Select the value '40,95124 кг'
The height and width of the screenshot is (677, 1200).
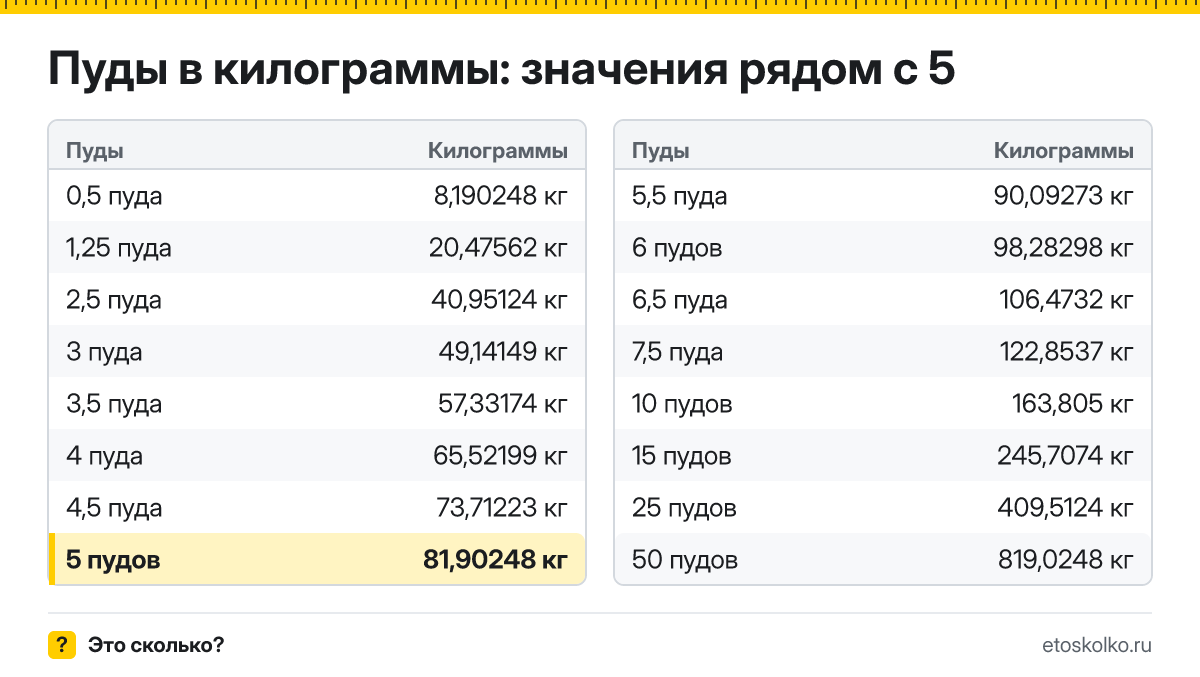coord(498,300)
